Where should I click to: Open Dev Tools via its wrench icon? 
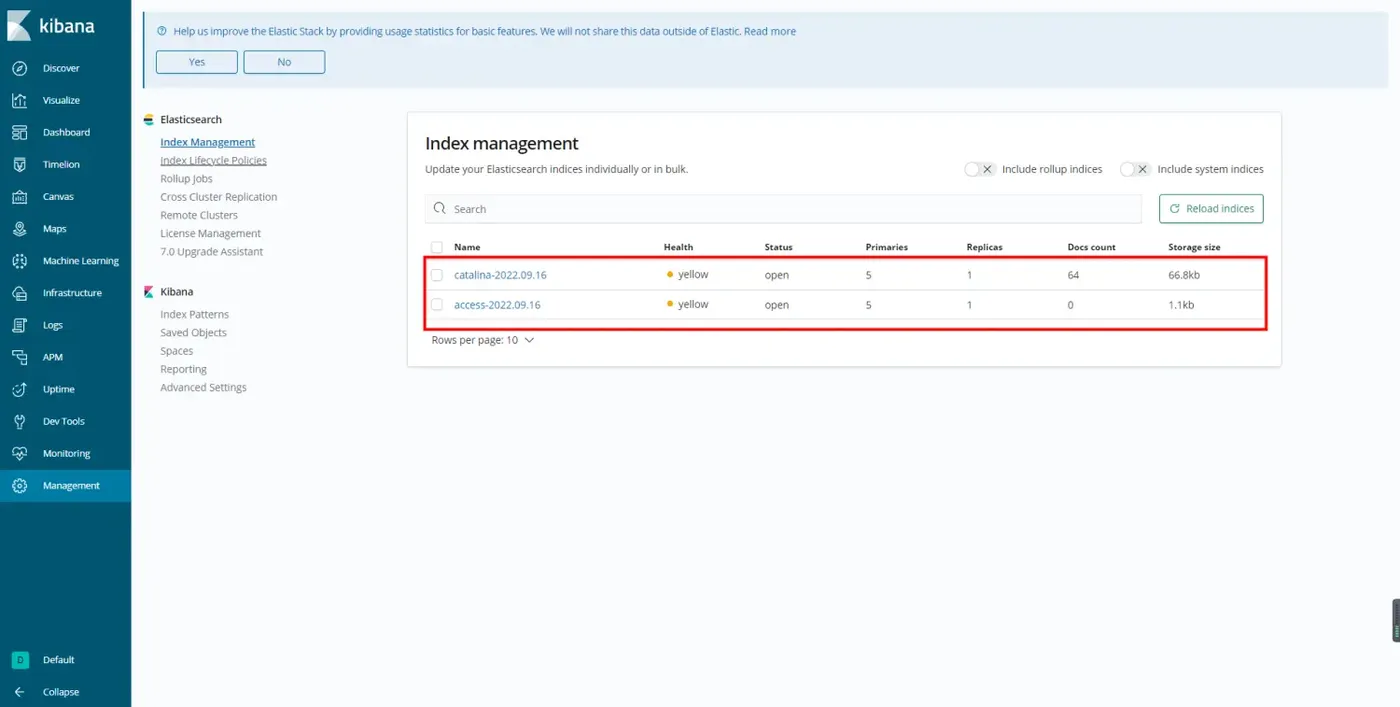[19, 421]
